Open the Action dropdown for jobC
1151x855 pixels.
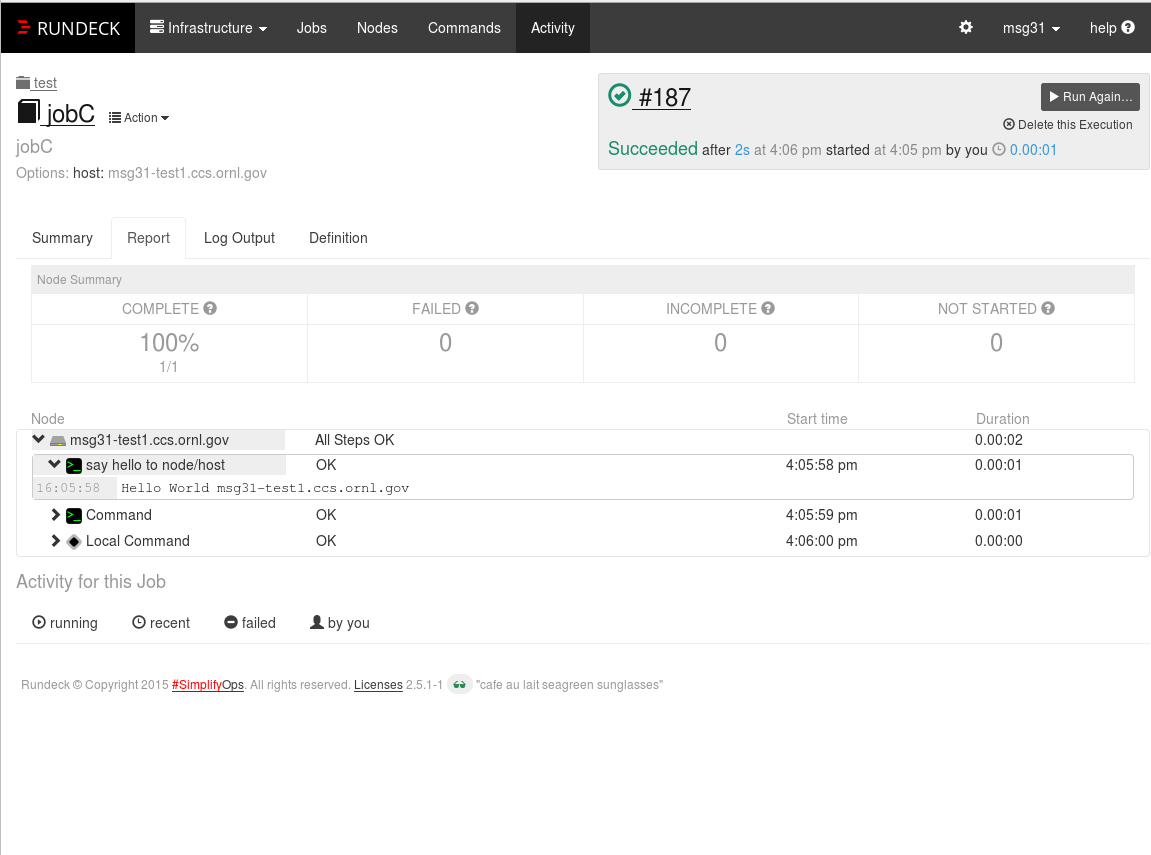tap(139, 118)
